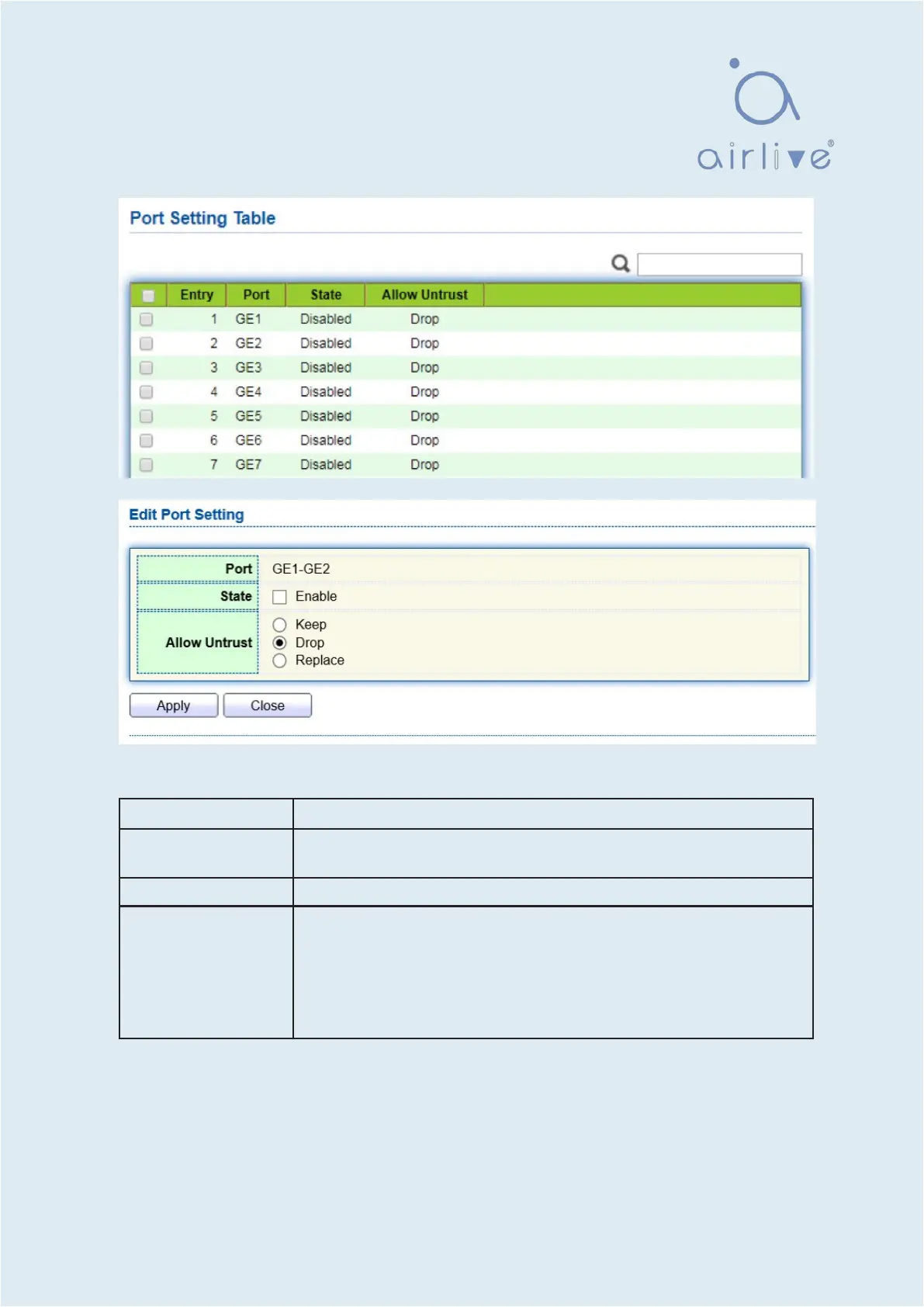The image size is (924, 1307).
Task: Select the checkbox beside GE6
Action: (x=146, y=441)
